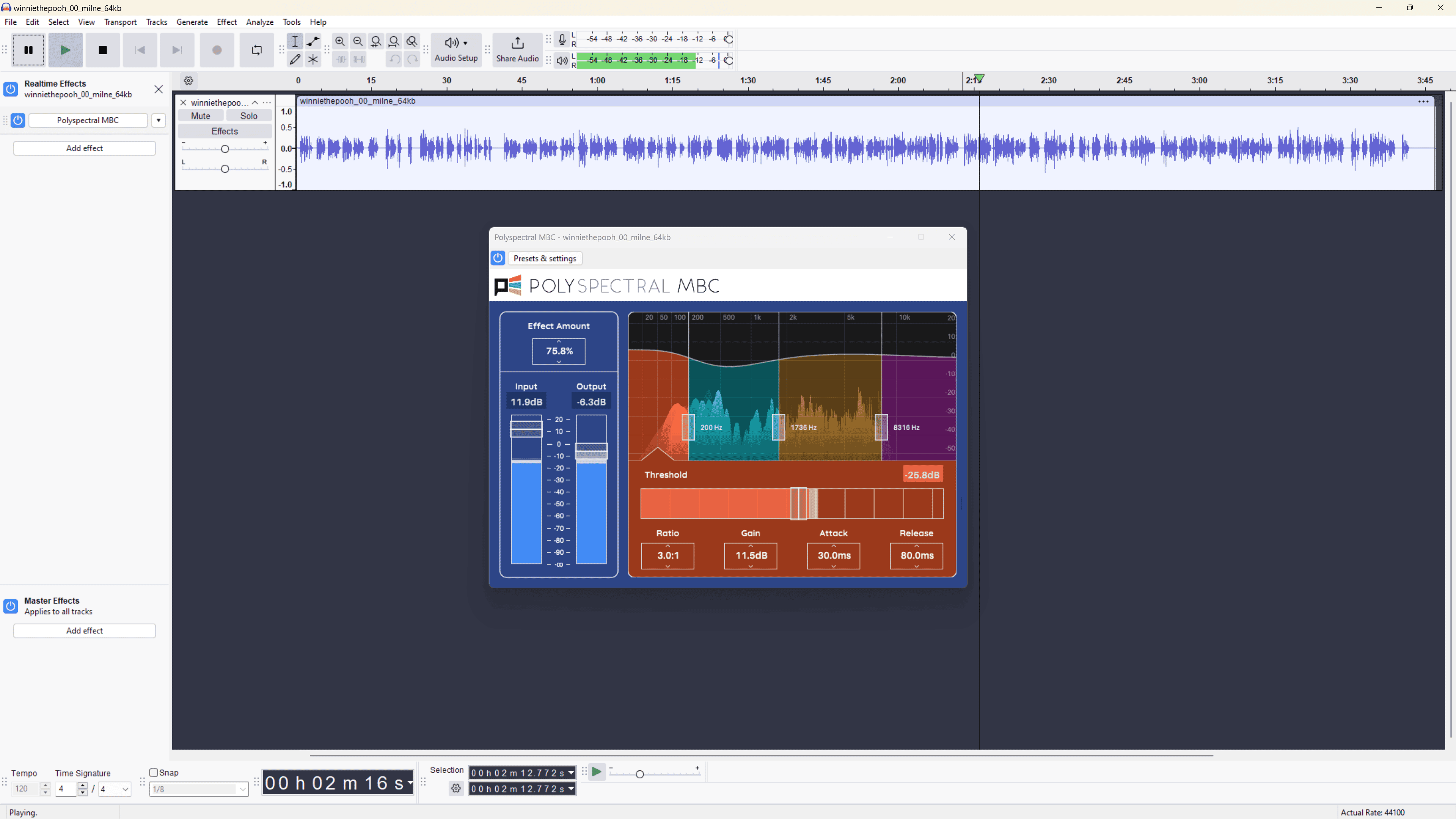Expand the snap 1/8 combo box
This screenshot has height=819, width=1456.
(242, 789)
